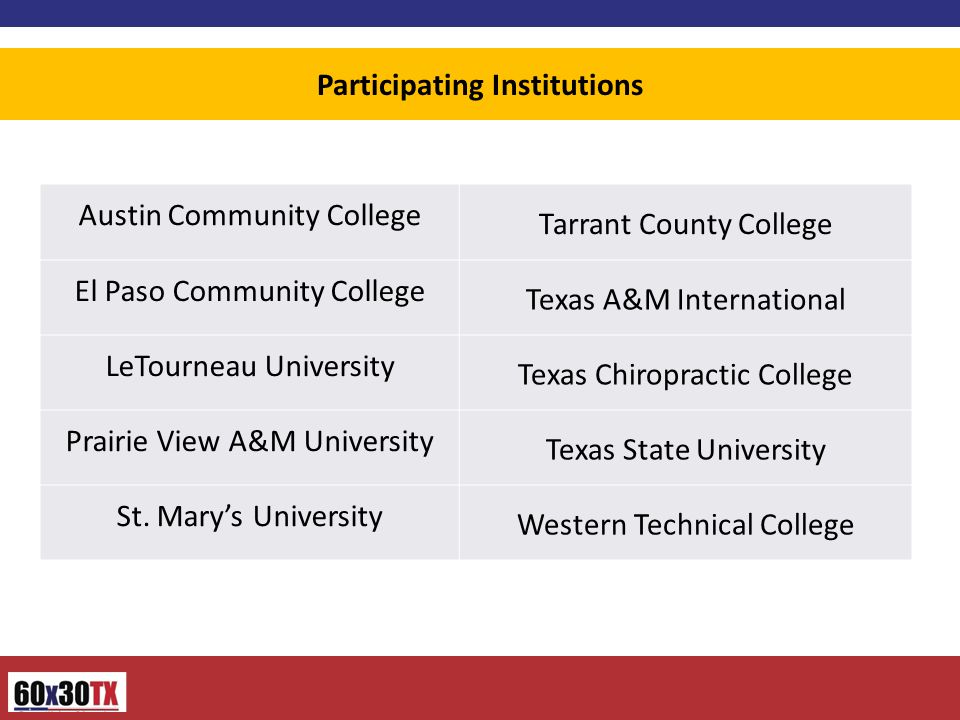Click the red footer bar
960x720 pixels.
tap(480, 688)
